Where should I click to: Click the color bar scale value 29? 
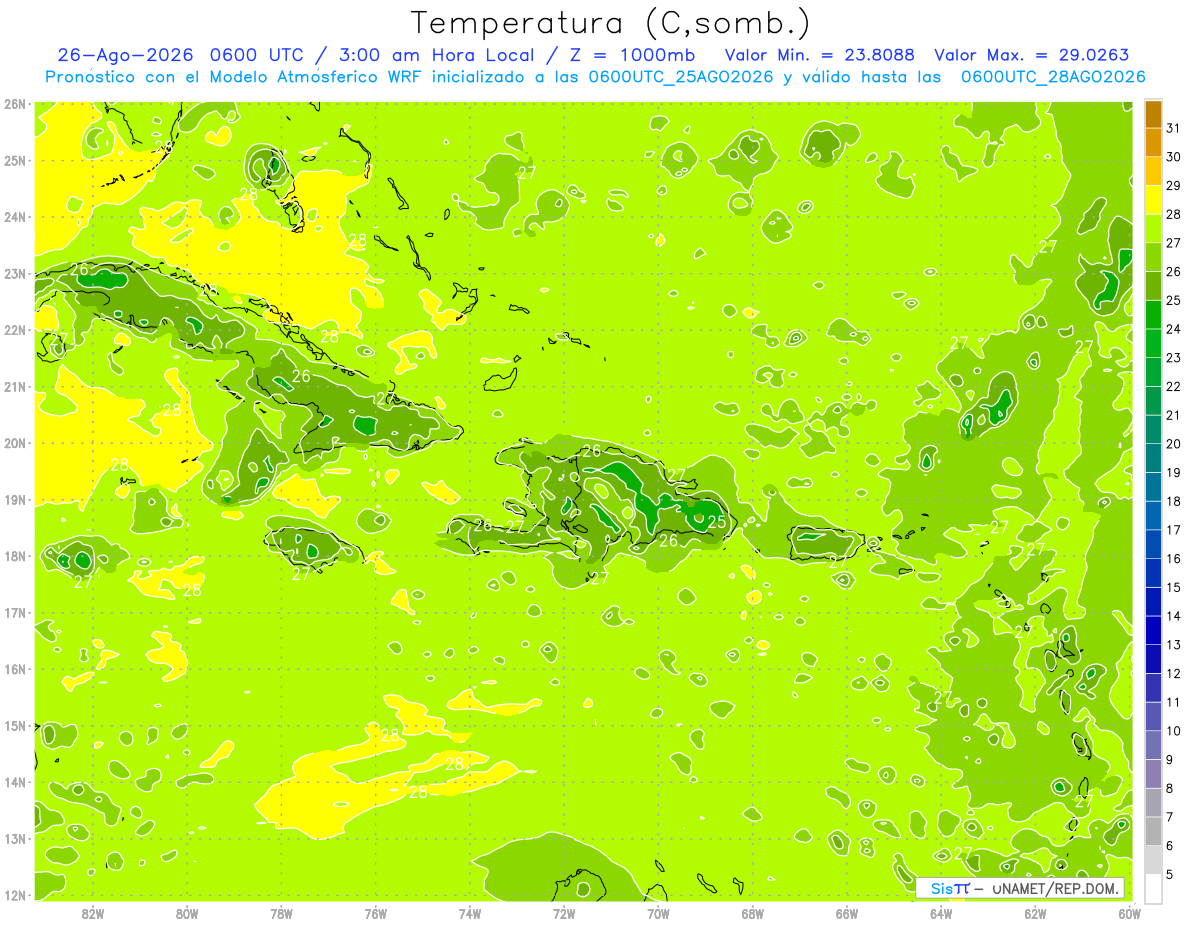[1174, 186]
